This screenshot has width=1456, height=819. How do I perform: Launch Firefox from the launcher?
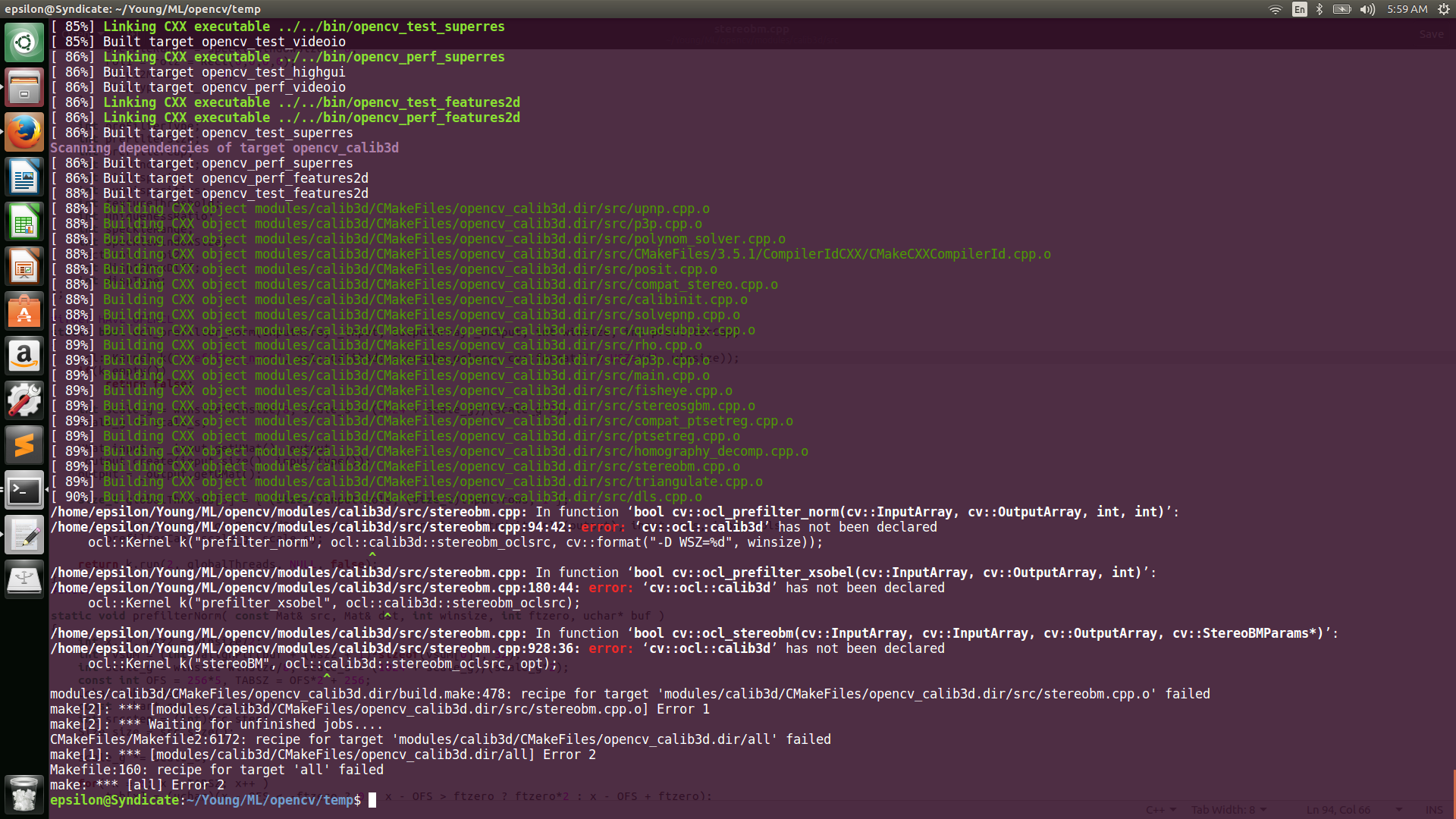pos(24,131)
